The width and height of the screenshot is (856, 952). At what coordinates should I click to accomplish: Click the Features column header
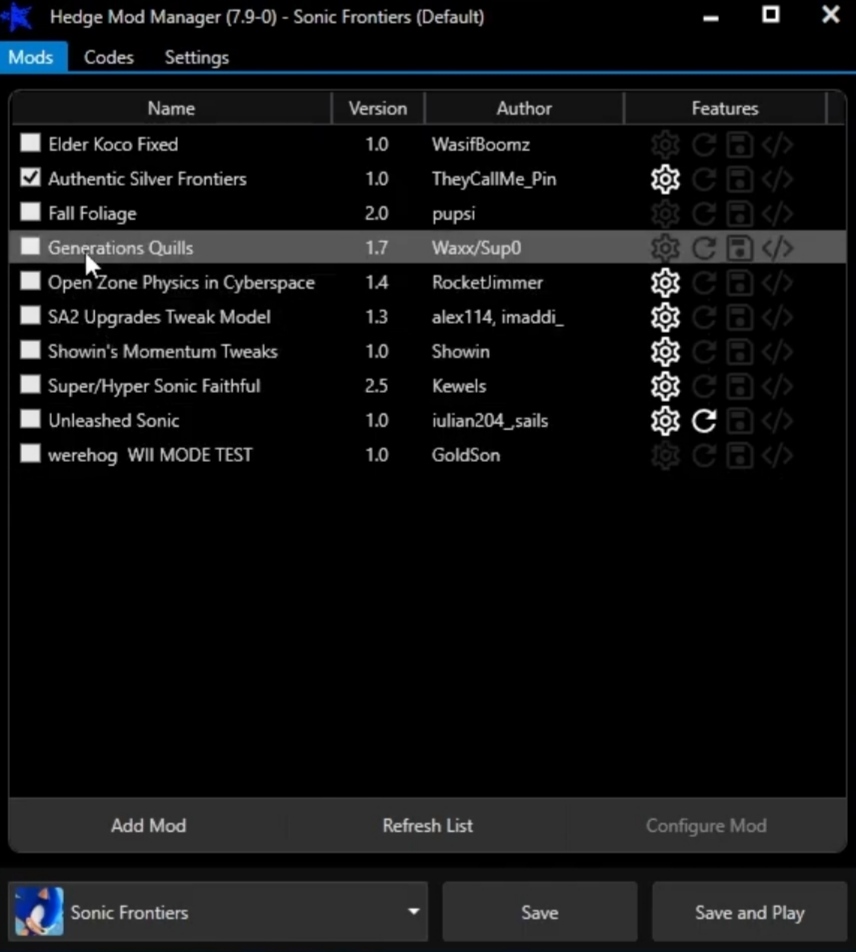(x=725, y=108)
